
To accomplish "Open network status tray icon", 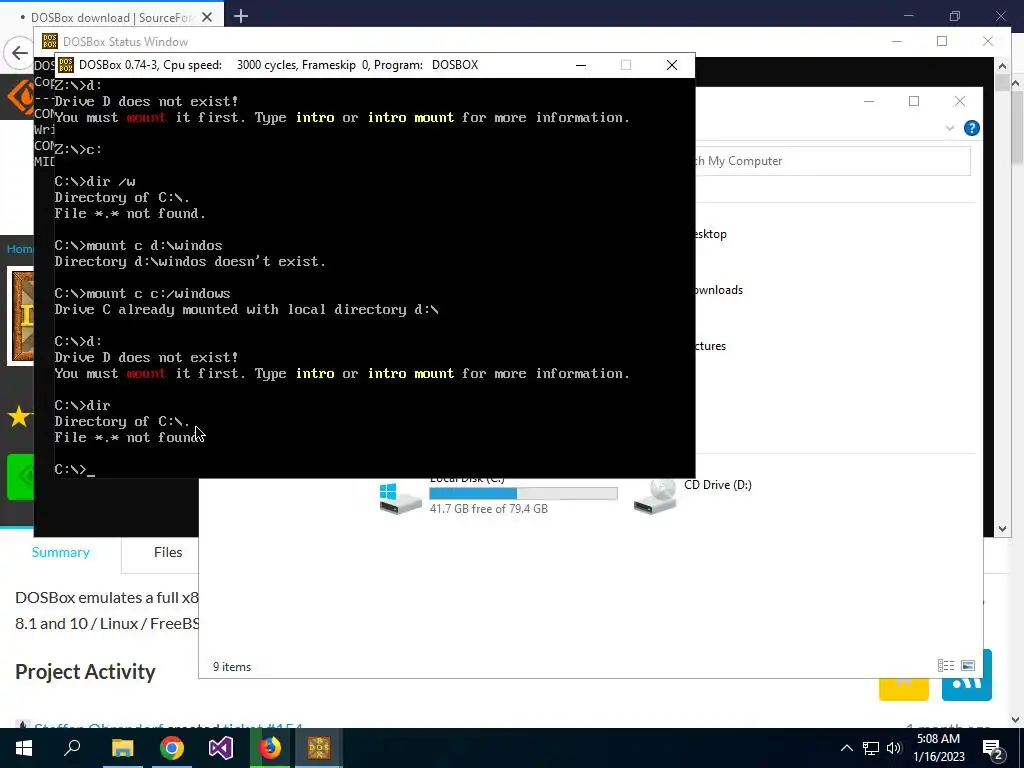I will tap(871, 748).
